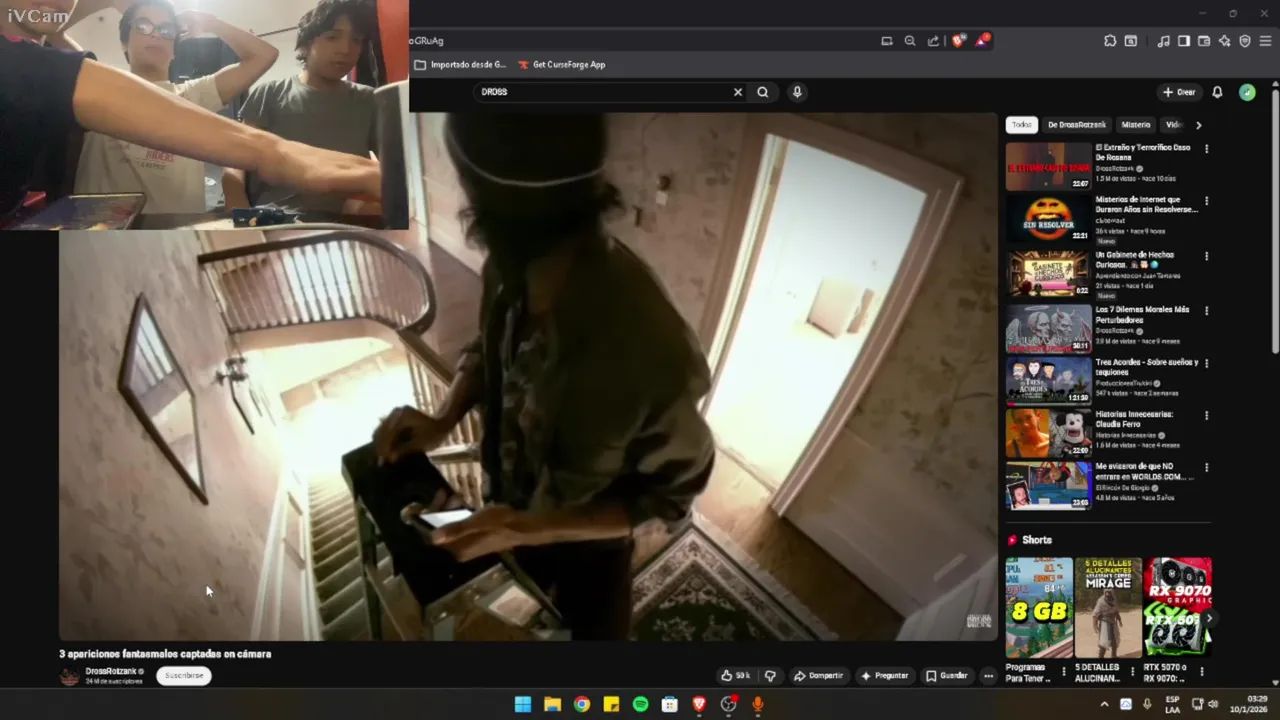Click the Guardar button
The image size is (1280, 720).
click(946, 676)
